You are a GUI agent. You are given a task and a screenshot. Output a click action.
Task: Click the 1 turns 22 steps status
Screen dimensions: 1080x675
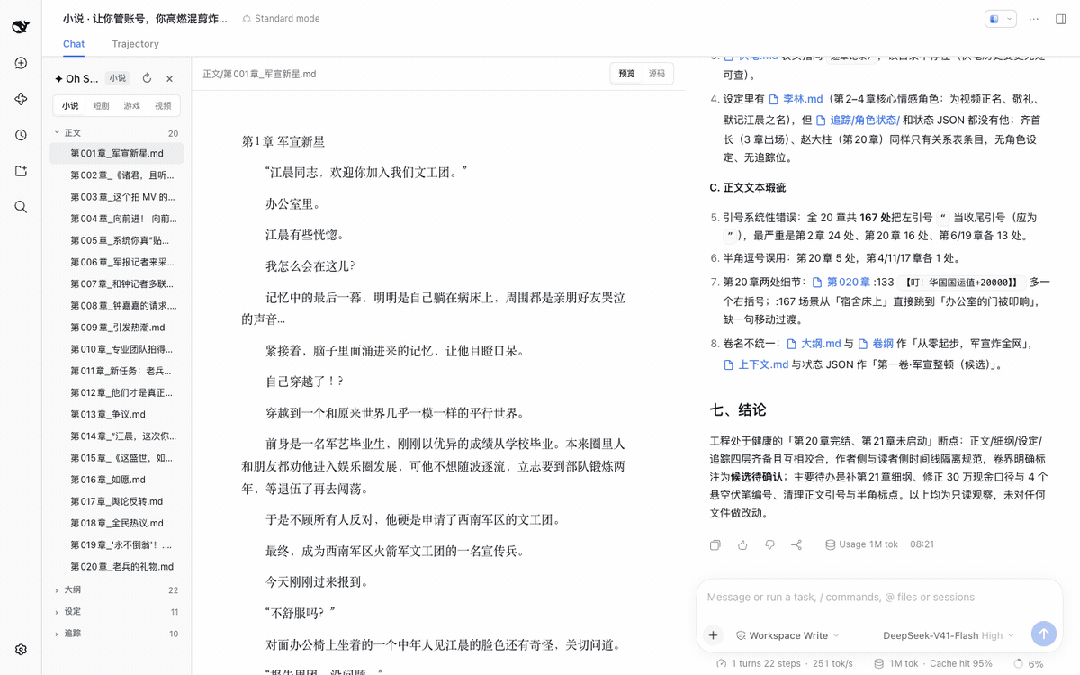coord(785,664)
